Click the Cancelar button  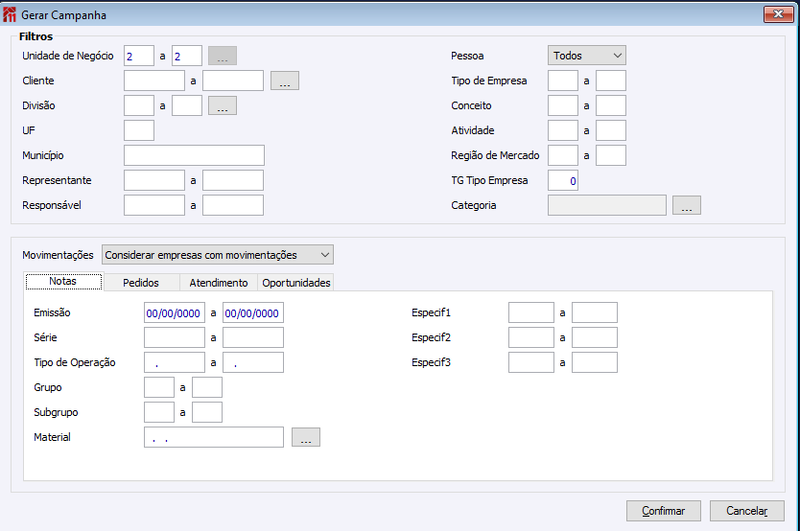(x=747, y=511)
